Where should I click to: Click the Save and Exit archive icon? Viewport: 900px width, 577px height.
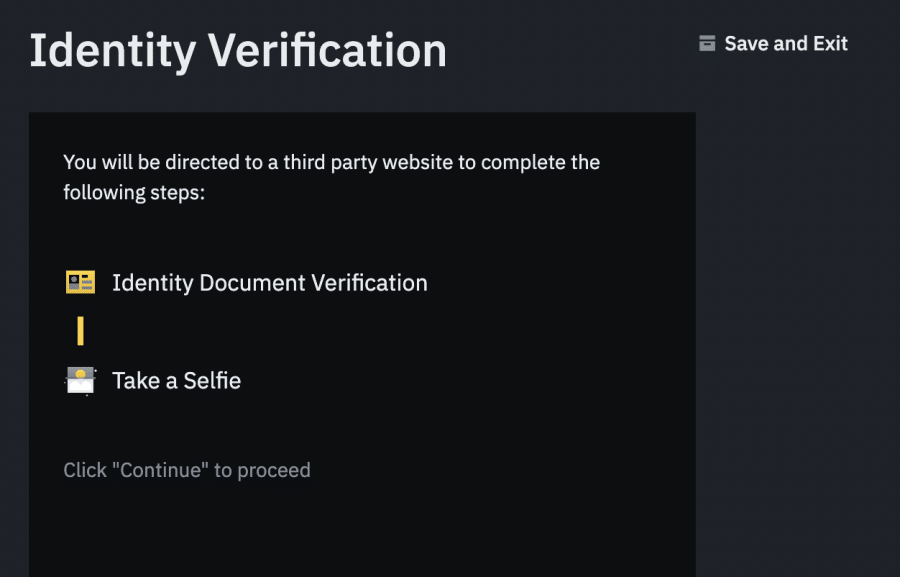(707, 43)
